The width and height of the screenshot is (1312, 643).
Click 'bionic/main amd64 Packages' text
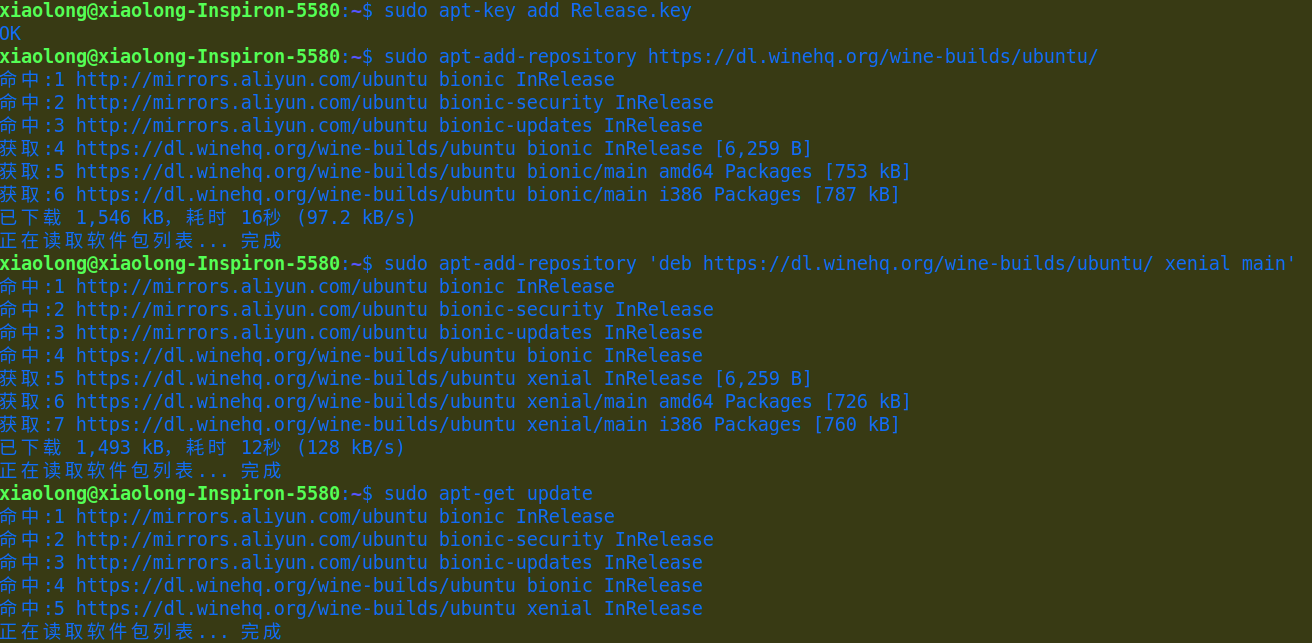point(670,172)
